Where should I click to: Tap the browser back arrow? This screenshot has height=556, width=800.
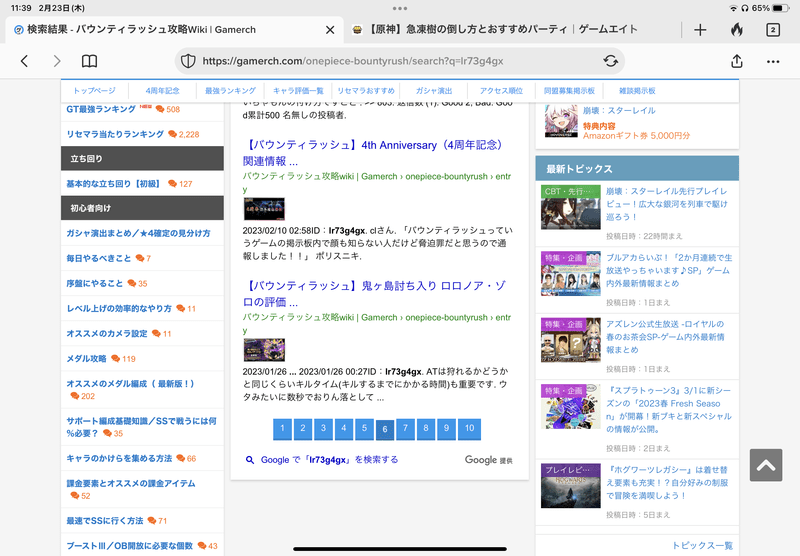tap(24, 61)
